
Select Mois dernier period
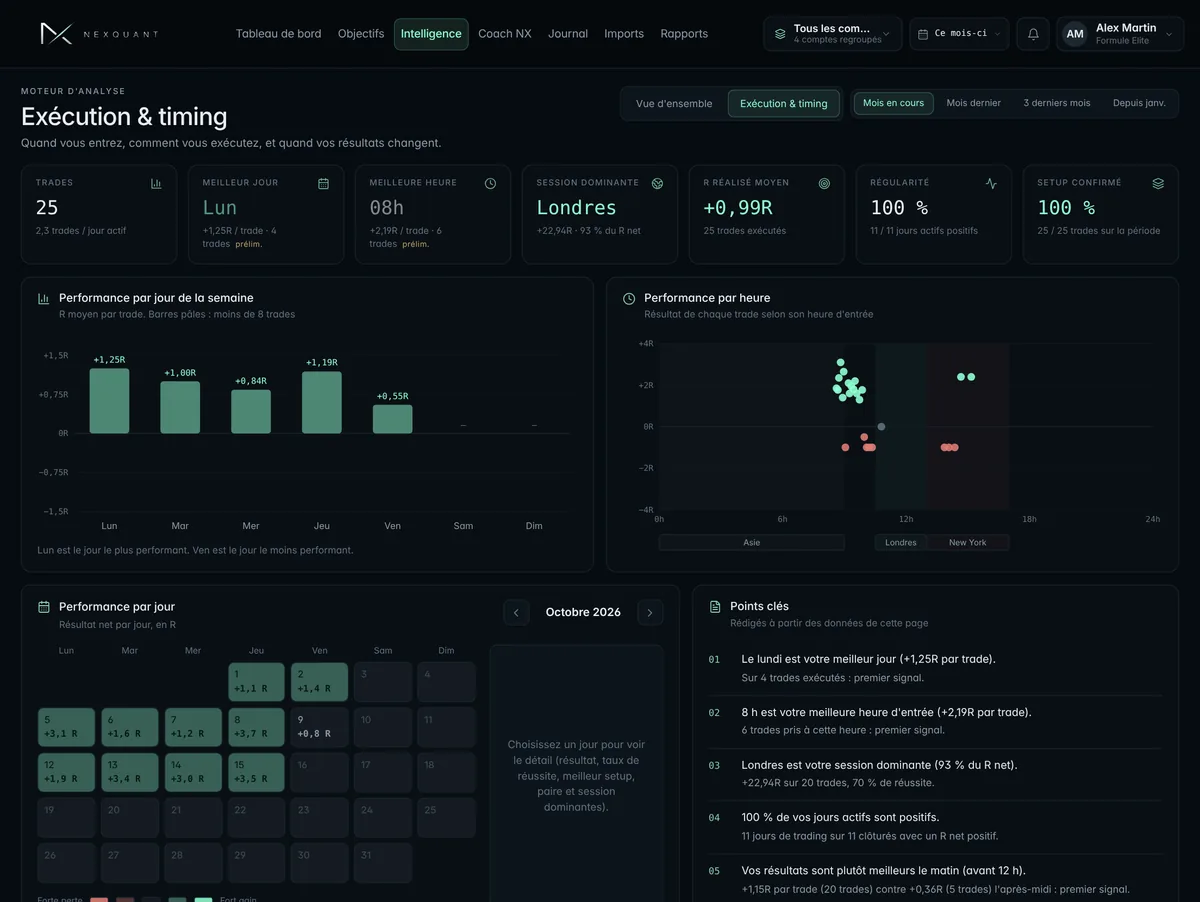coord(974,103)
